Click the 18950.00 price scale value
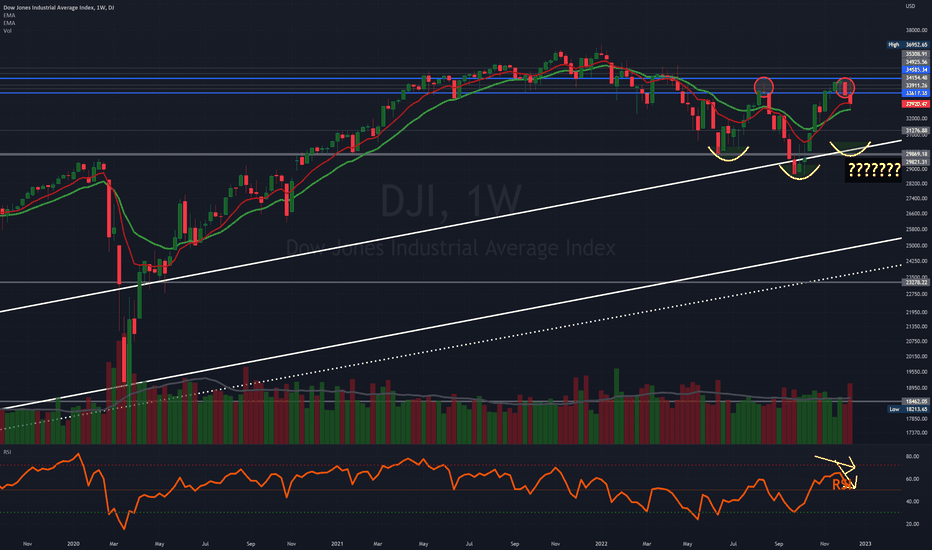The height and width of the screenshot is (550, 932). pos(917,388)
